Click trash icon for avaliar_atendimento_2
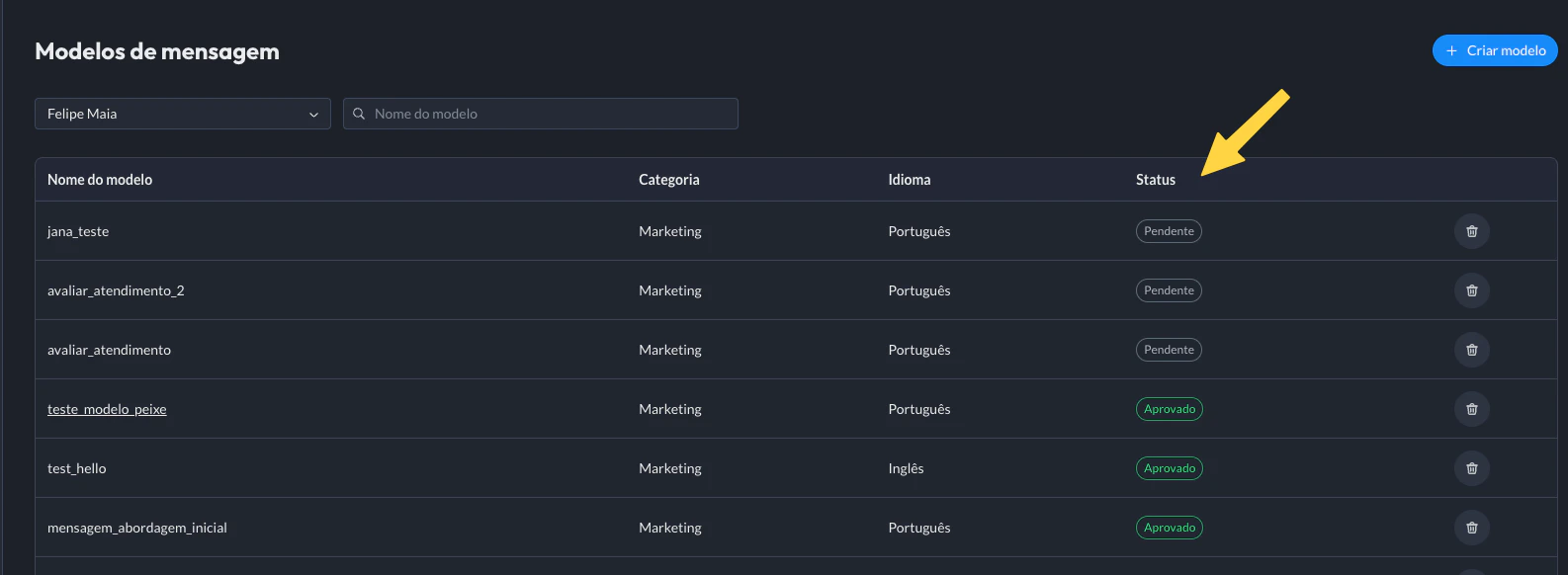 coord(1471,290)
